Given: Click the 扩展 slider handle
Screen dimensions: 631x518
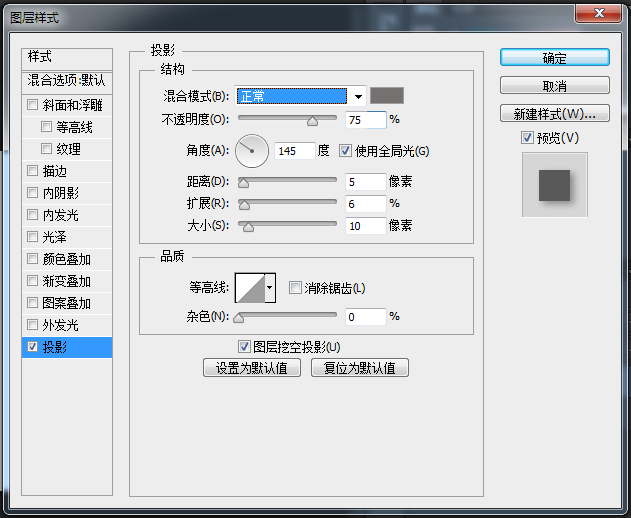Looking at the screenshot, I should (x=244, y=205).
